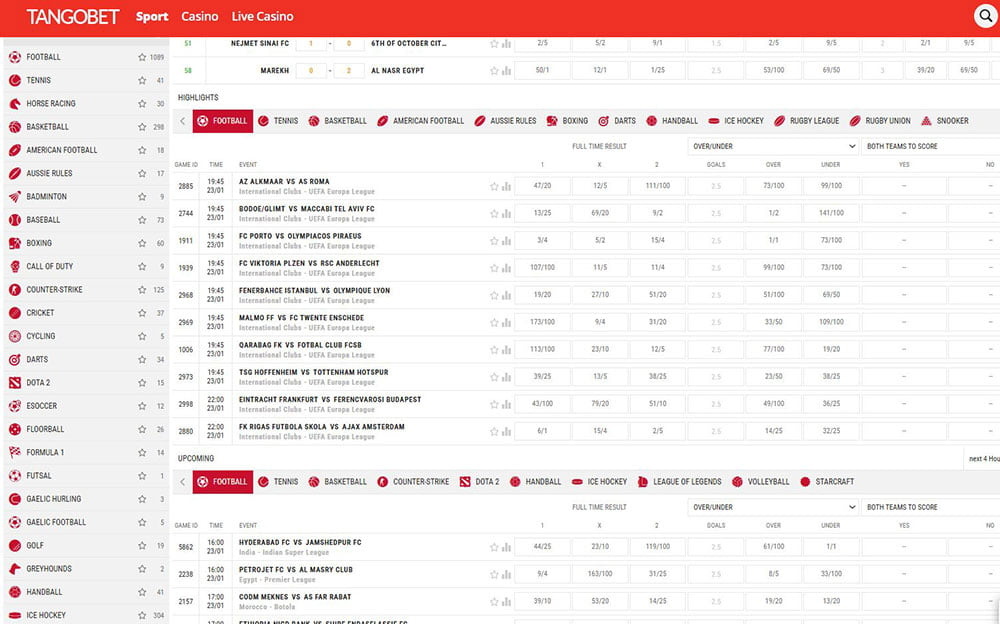Favorite the Football sport with star
This screenshot has width=1000, height=624.
pyautogui.click(x=142, y=57)
